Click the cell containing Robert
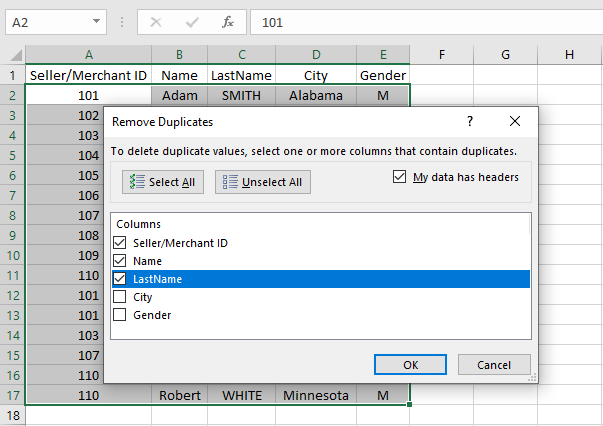The width and height of the screenshot is (603, 426). [180, 395]
